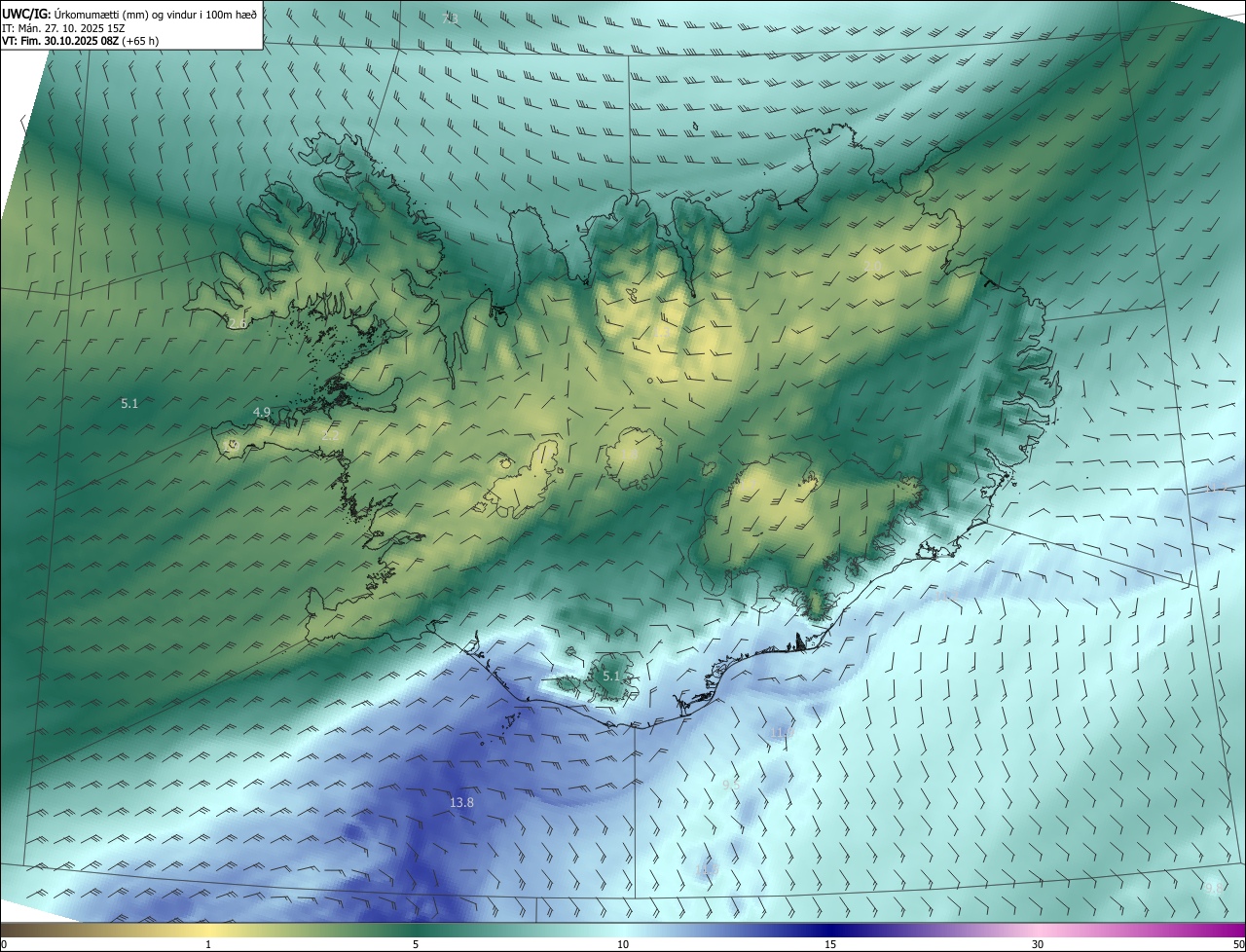
Task: Click the colorbar label 5
Action: (416, 945)
